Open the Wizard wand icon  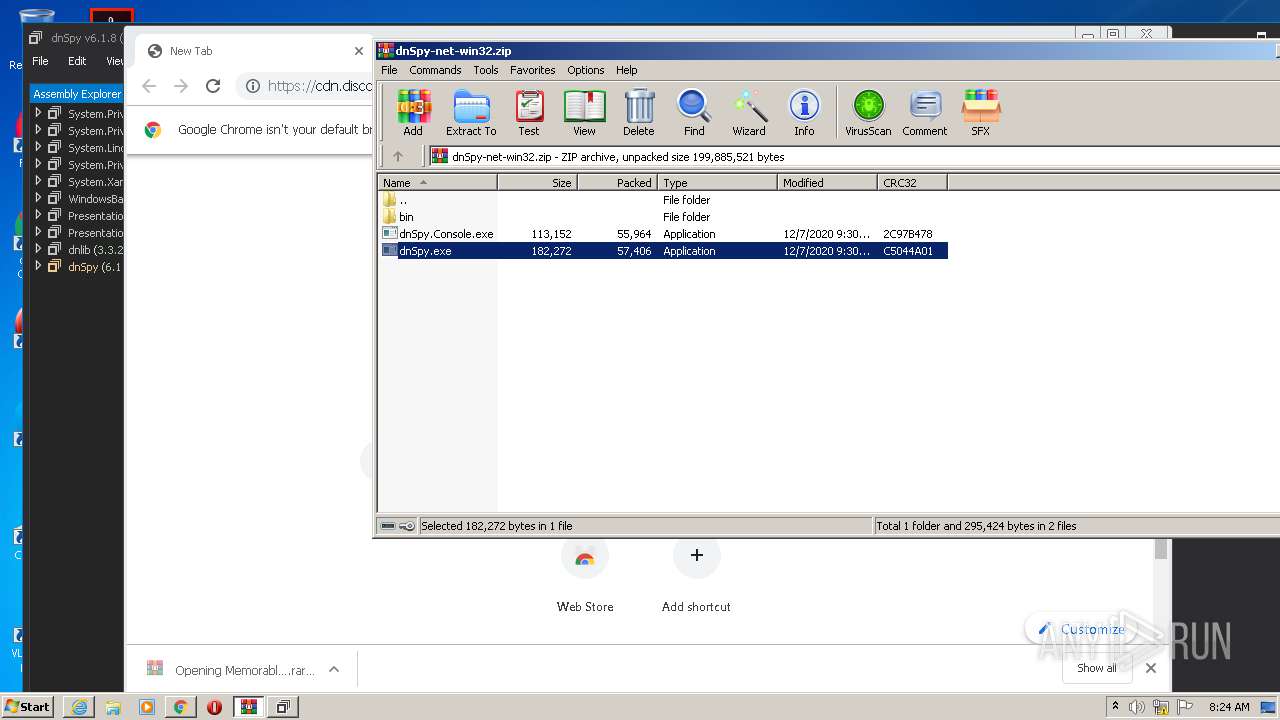click(x=749, y=112)
